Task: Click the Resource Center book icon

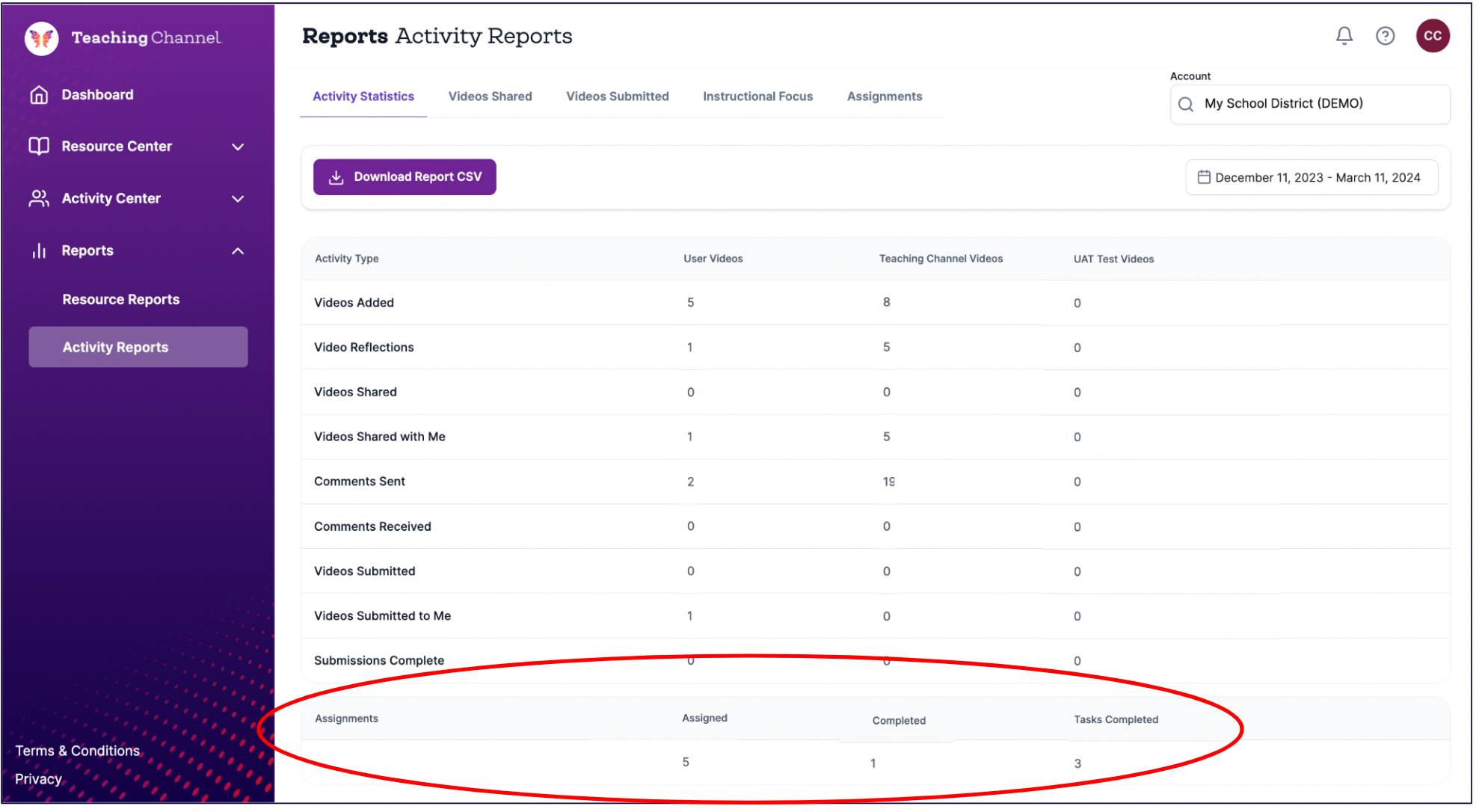Action: click(39, 147)
